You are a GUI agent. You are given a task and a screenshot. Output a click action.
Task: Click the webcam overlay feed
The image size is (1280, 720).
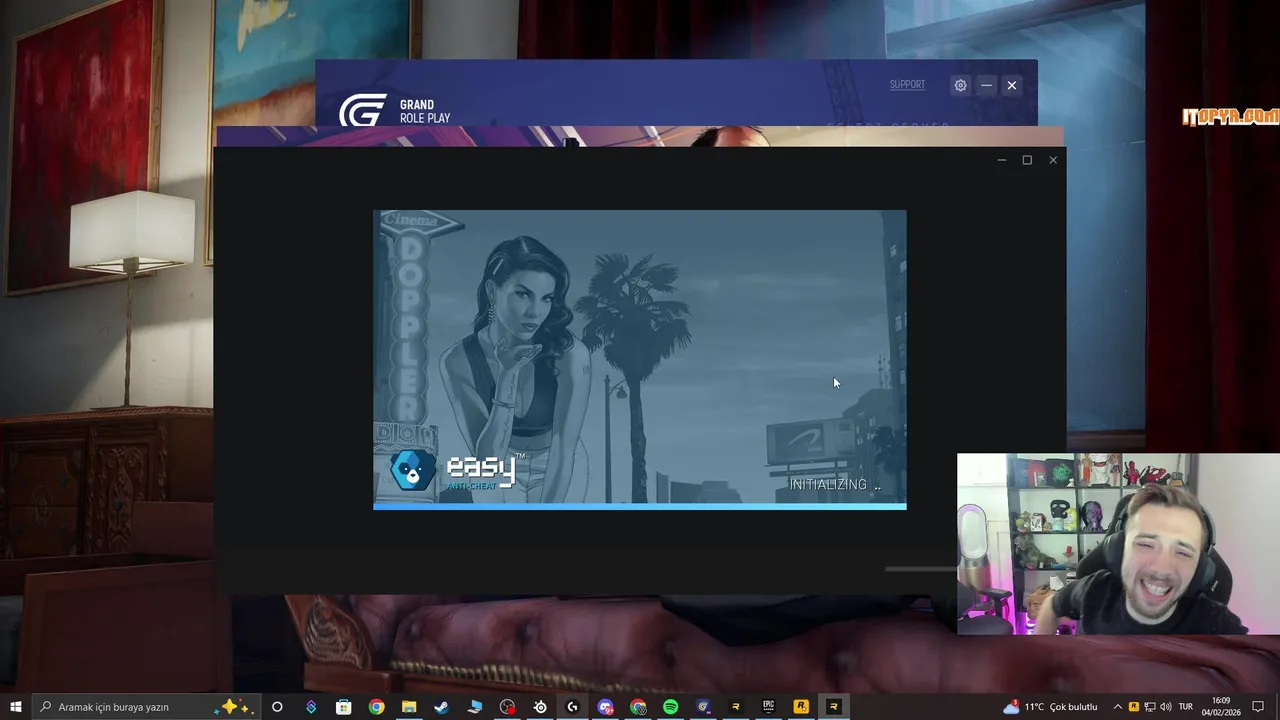(1118, 544)
